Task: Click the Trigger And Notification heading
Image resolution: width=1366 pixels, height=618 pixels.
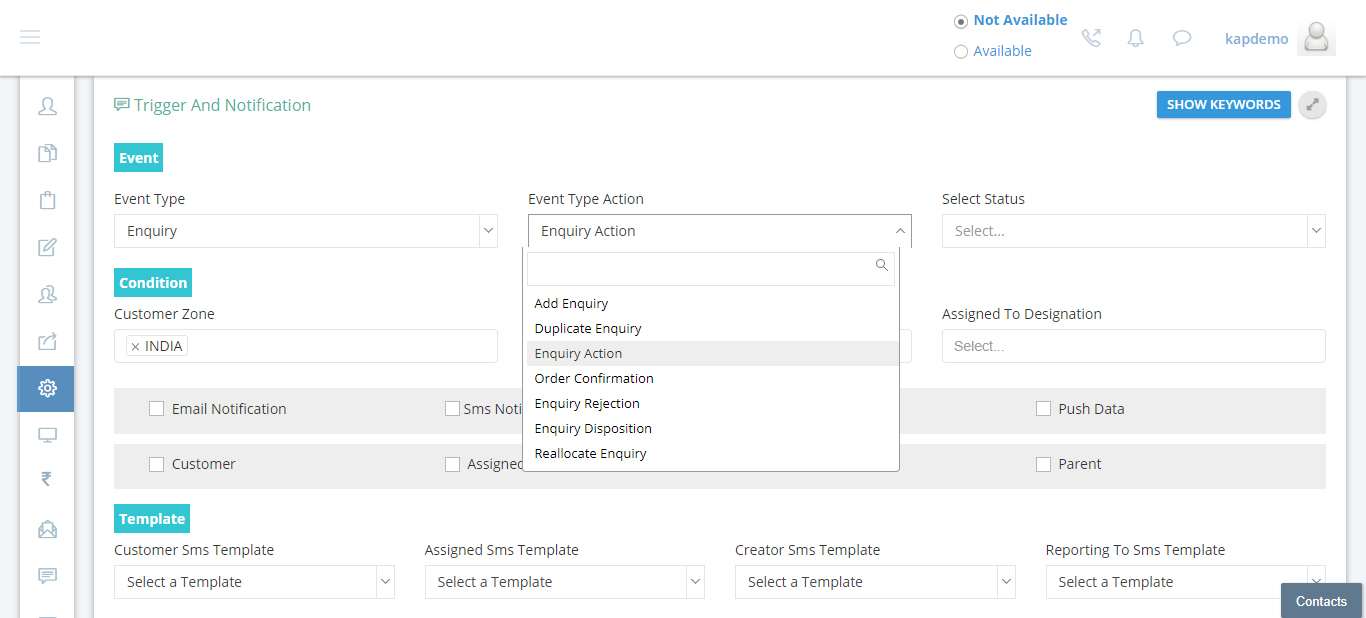Action: coord(222,105)
